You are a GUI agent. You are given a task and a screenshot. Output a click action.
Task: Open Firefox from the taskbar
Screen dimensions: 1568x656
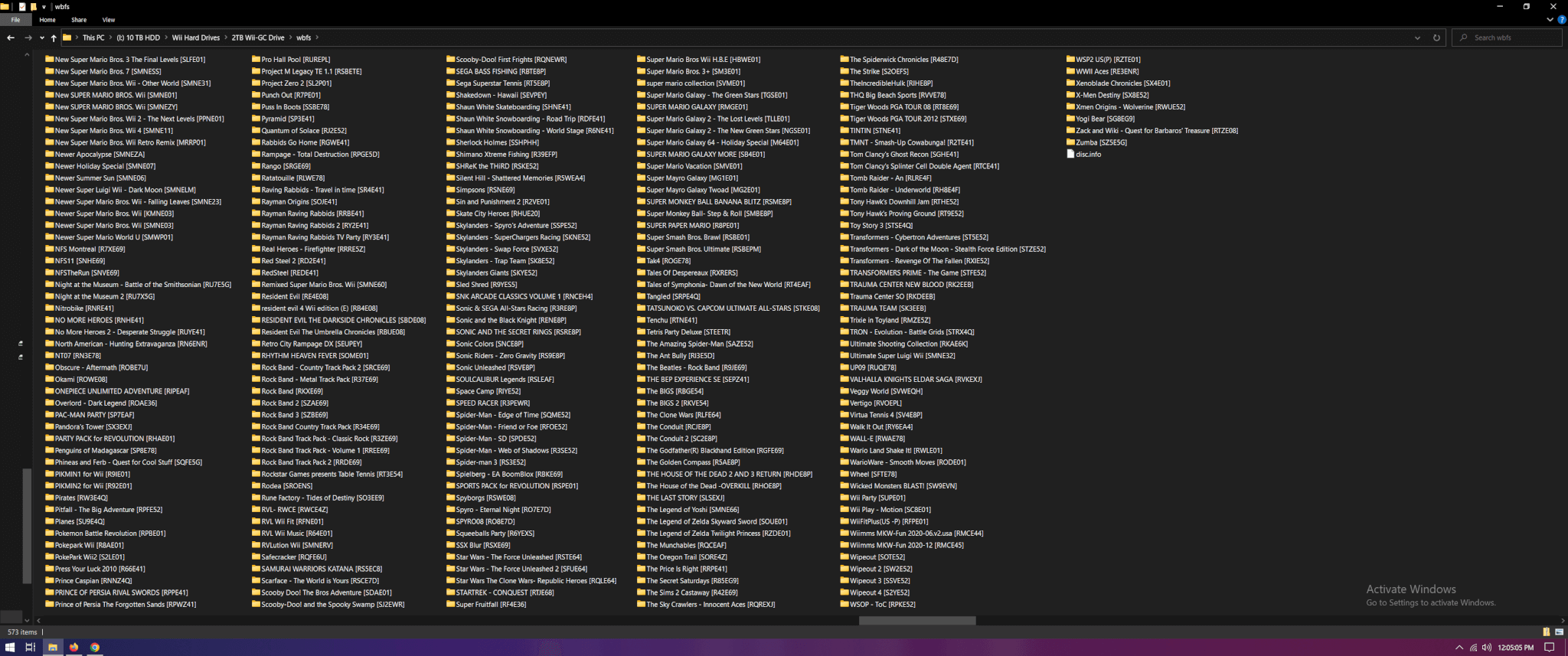tap(74, 648)
